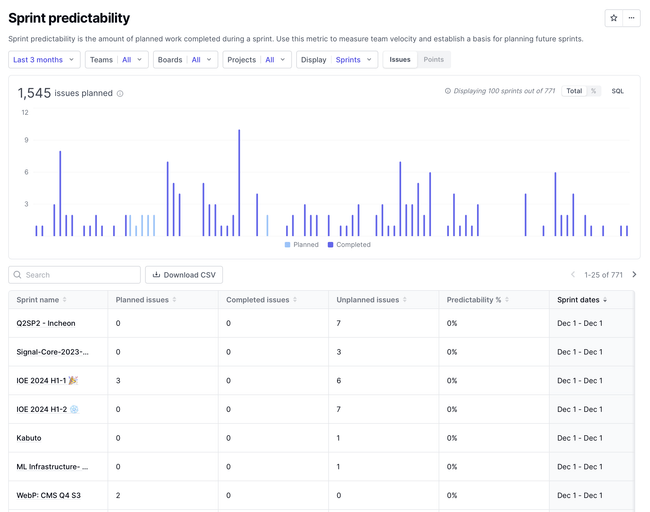Image resolution: width=650 pixels, height=512 pixels.
Task: Click the tallest chart bar near 10
Action: click(239, 183)
